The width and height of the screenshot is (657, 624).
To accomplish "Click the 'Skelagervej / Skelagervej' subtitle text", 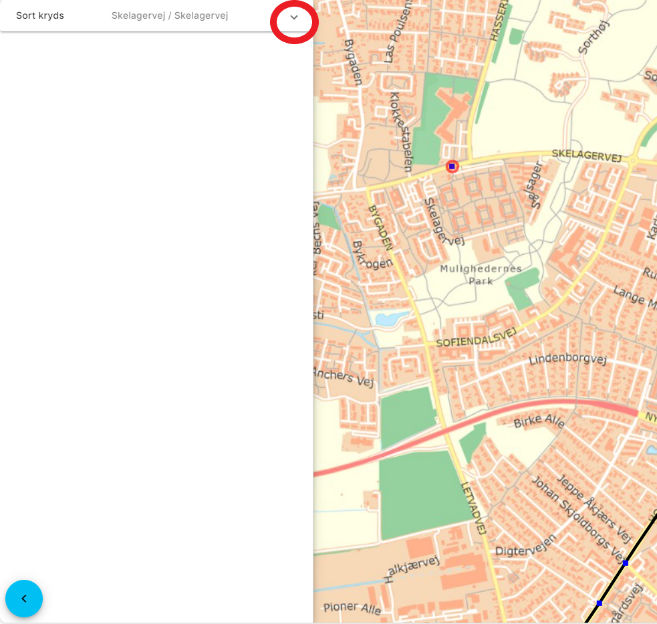I will [x=169, y=16].
